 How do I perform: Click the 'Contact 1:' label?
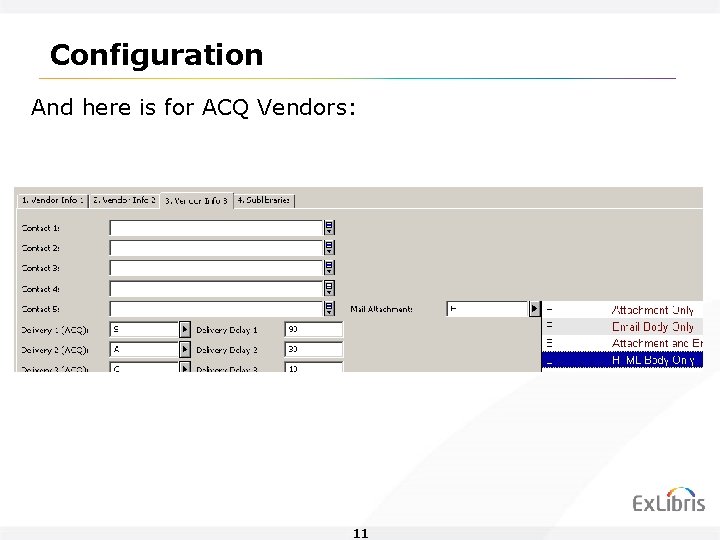tap(40, 228)
